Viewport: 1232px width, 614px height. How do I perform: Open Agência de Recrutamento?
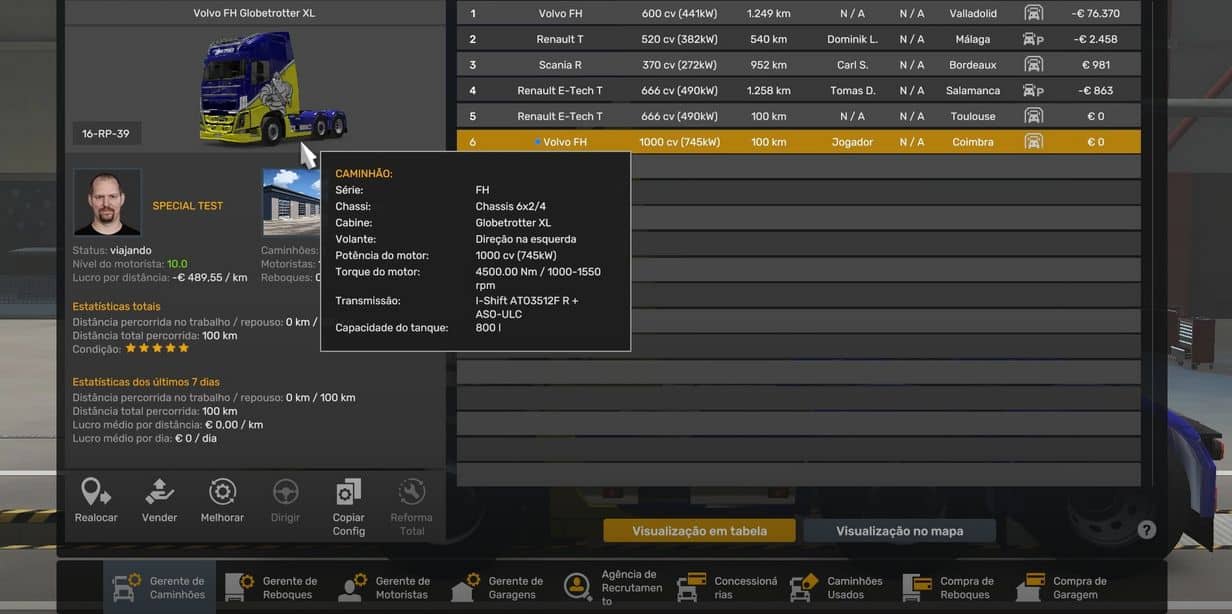[612, 588]
